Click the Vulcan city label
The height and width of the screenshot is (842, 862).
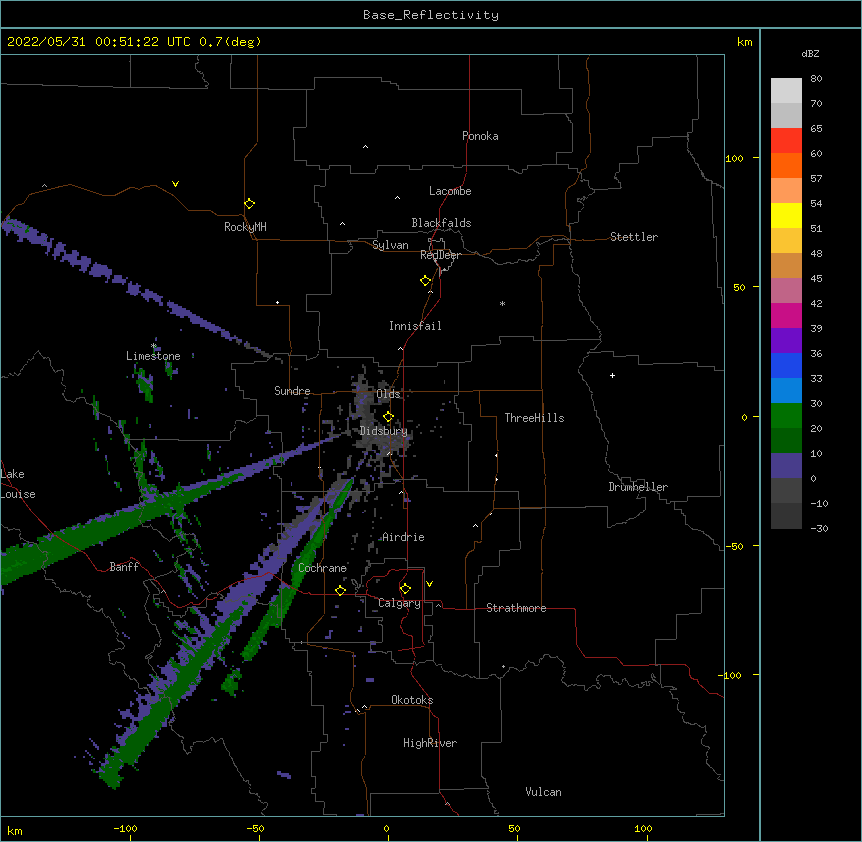coord(543,792)
